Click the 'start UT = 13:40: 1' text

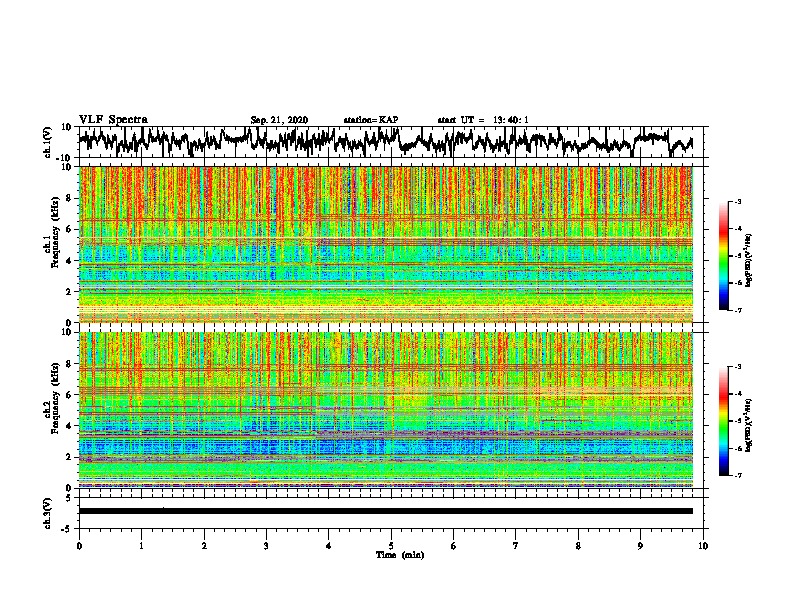click(x=483, y=120)
